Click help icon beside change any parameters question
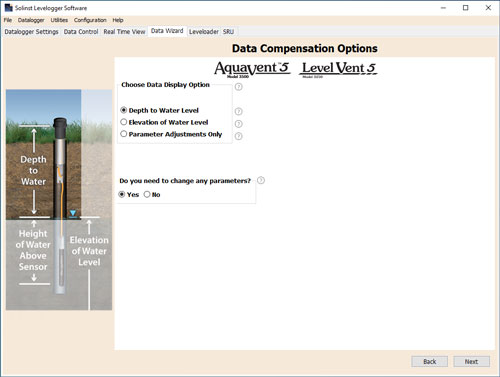 click(x=261, y=180)
